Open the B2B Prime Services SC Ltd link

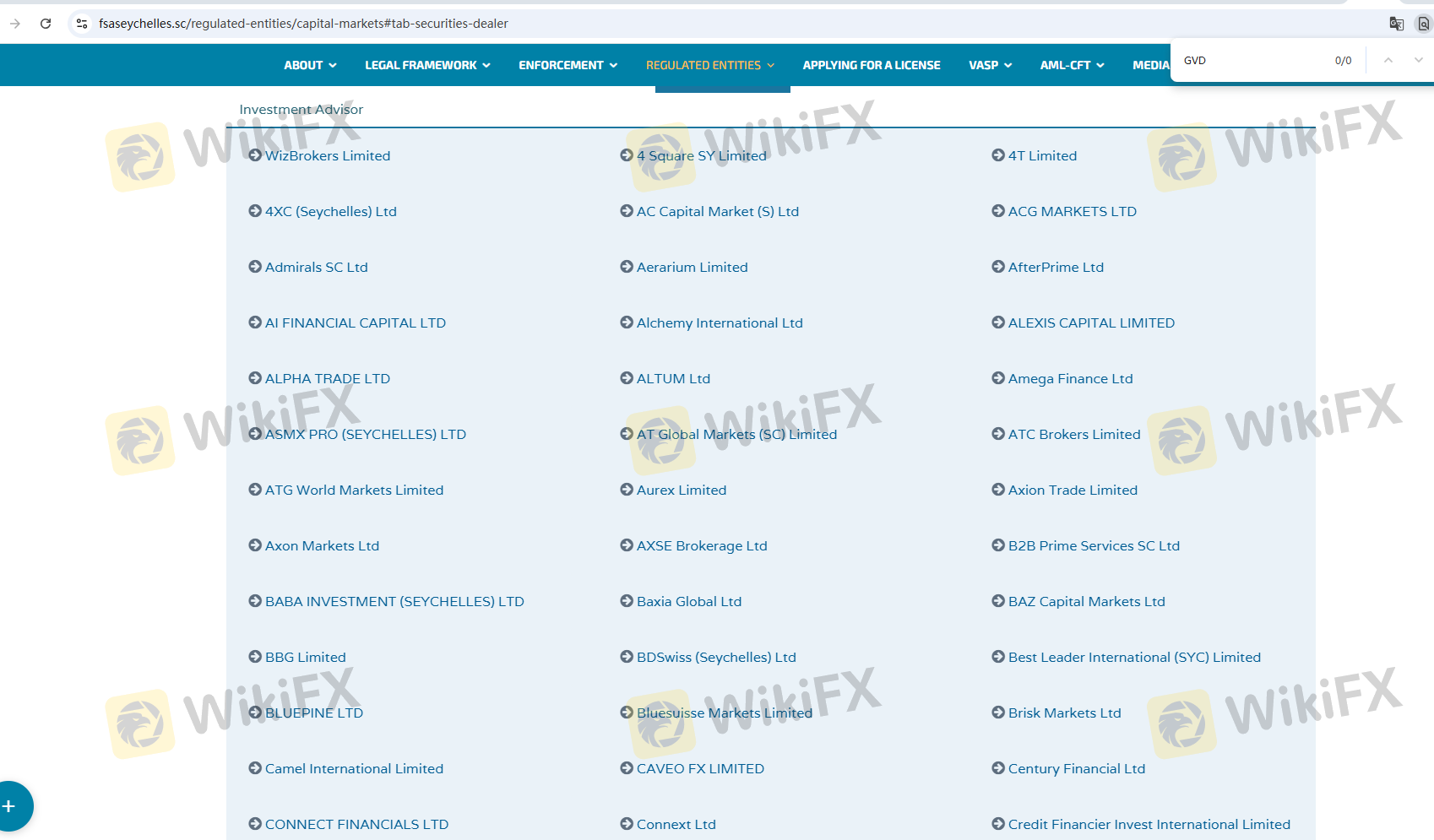[x=1094, y=545]
